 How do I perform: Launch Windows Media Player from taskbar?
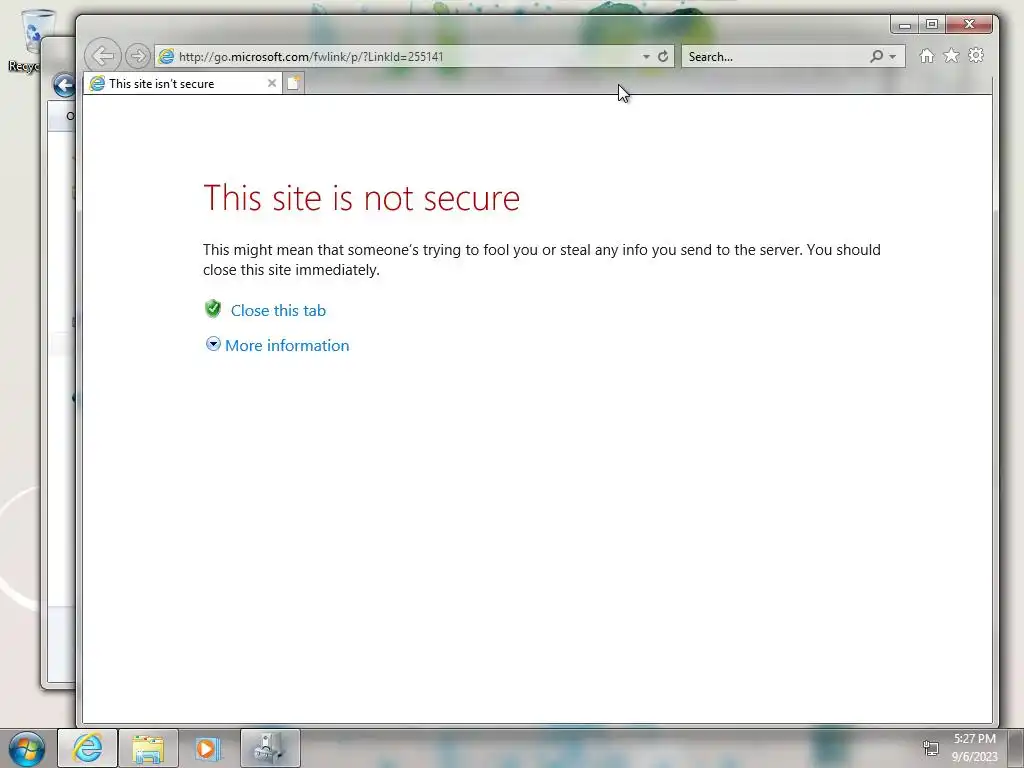point(209,748)
